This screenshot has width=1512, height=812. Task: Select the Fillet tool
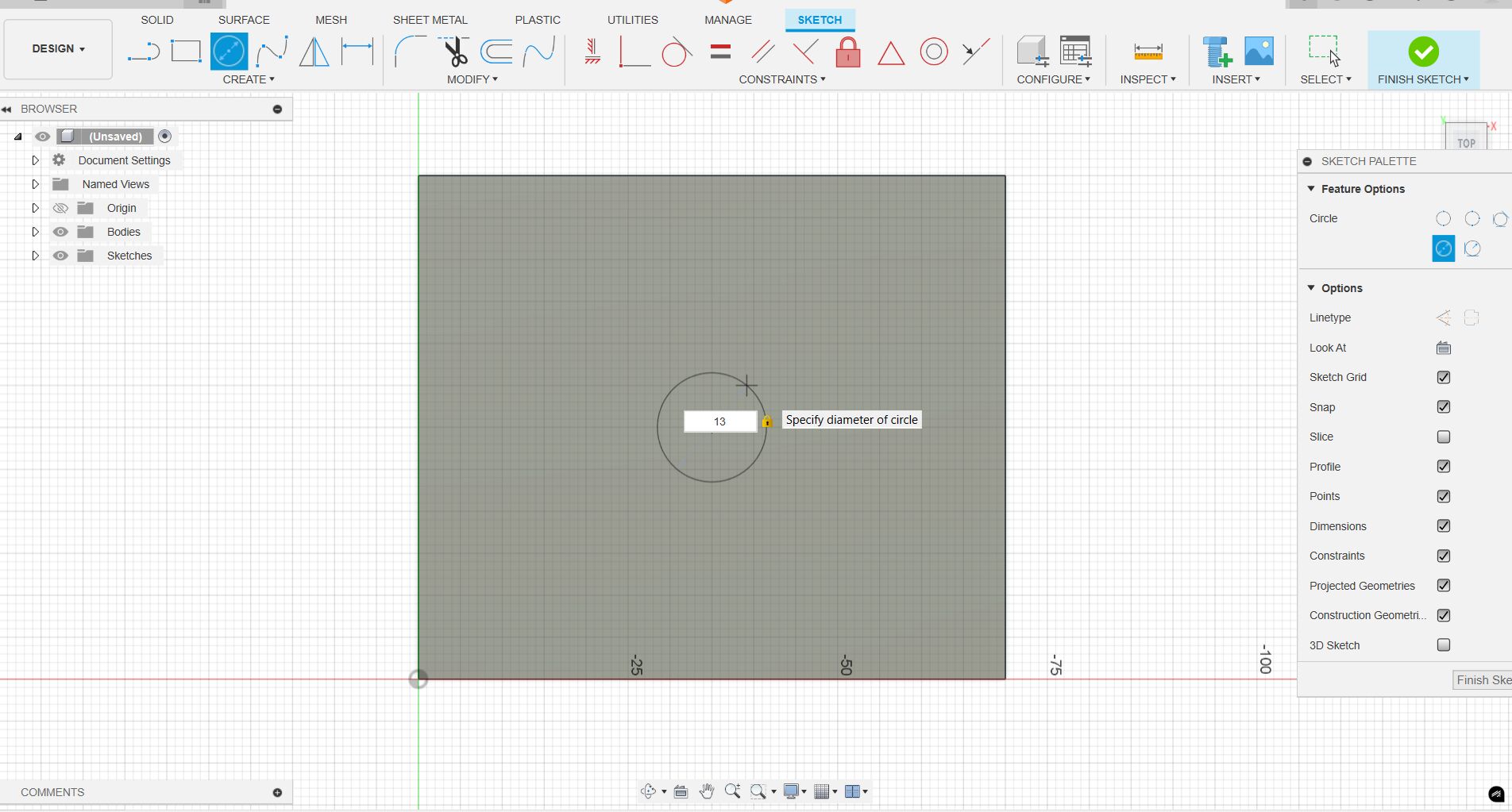coord(410,52)
